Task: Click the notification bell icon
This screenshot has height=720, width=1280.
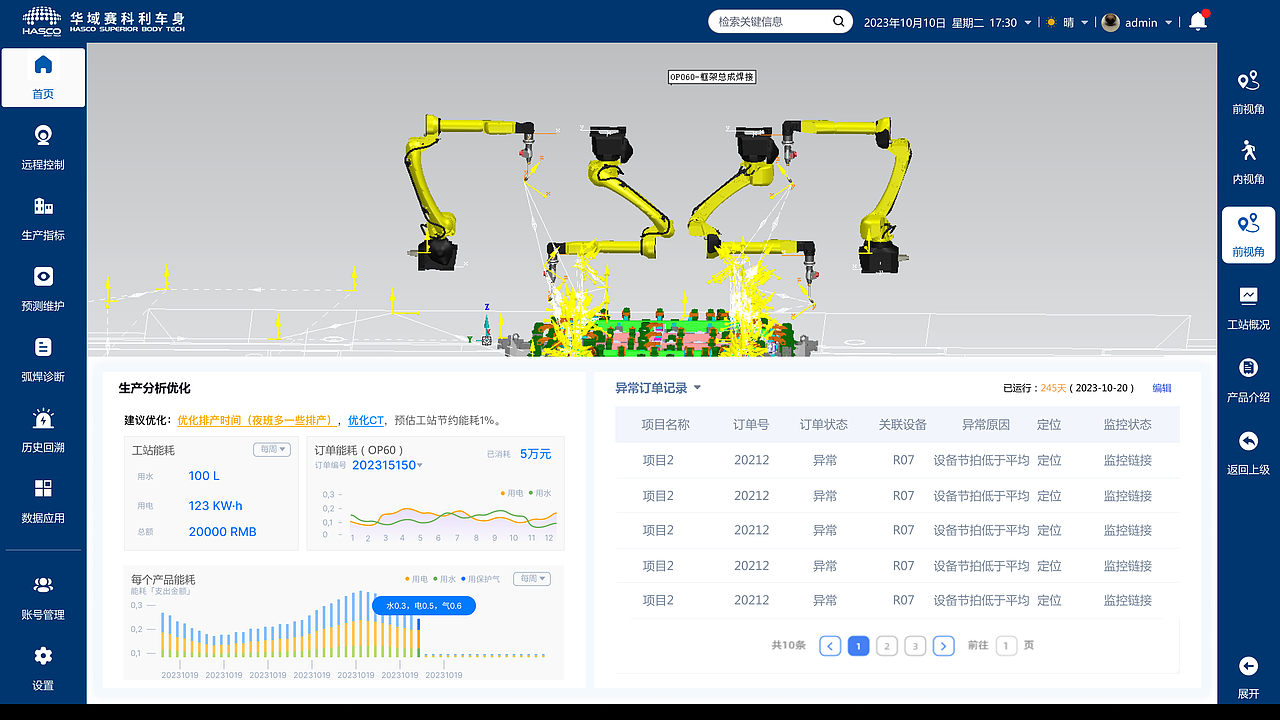Action: click(x=1198, y=22)
